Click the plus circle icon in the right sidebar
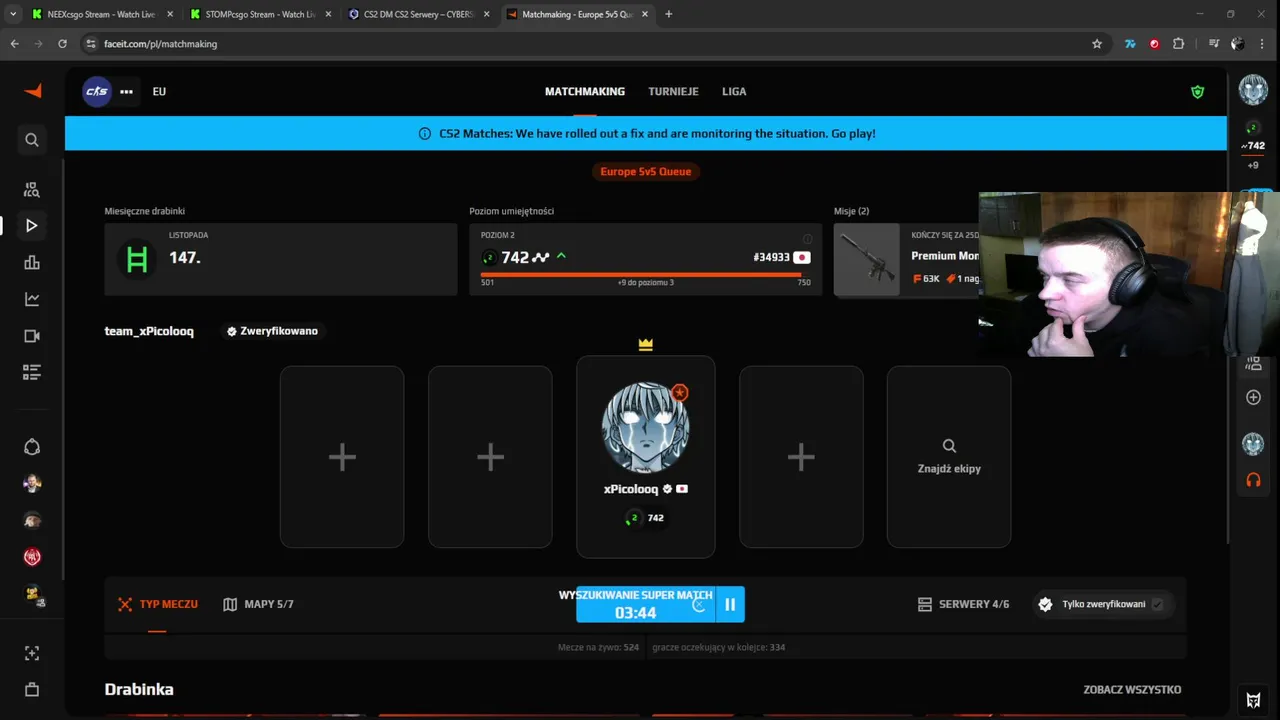Image resolution: width=1280 pixels, height=720 pixels. (1253, 397)
